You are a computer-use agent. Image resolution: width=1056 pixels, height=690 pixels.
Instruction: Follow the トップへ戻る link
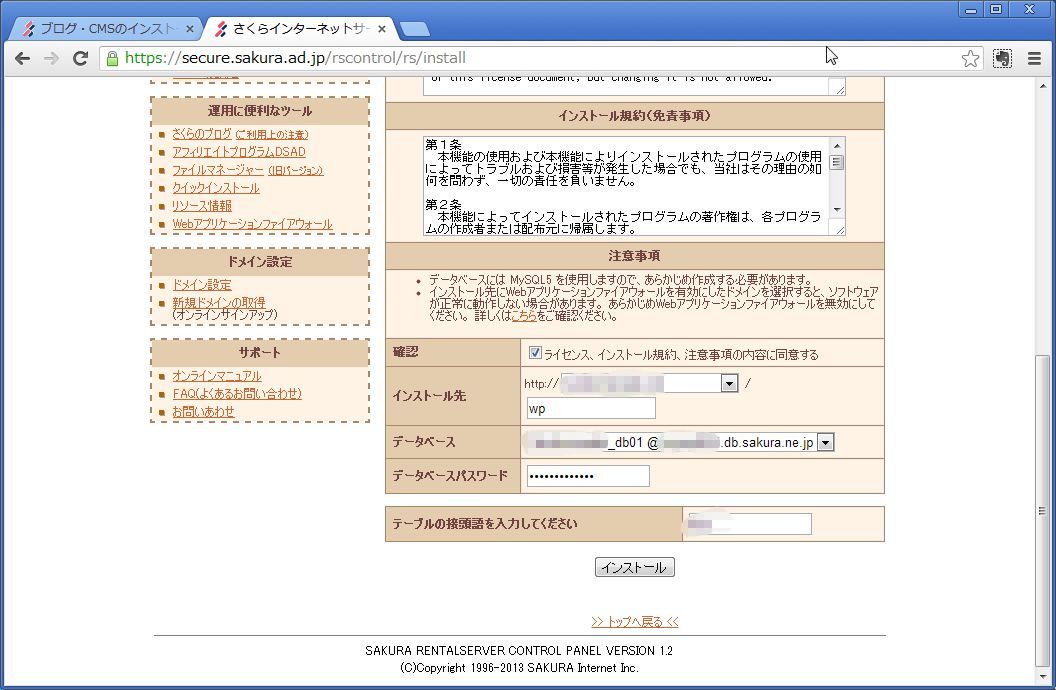pyautogui.click(x=634, y=621)
